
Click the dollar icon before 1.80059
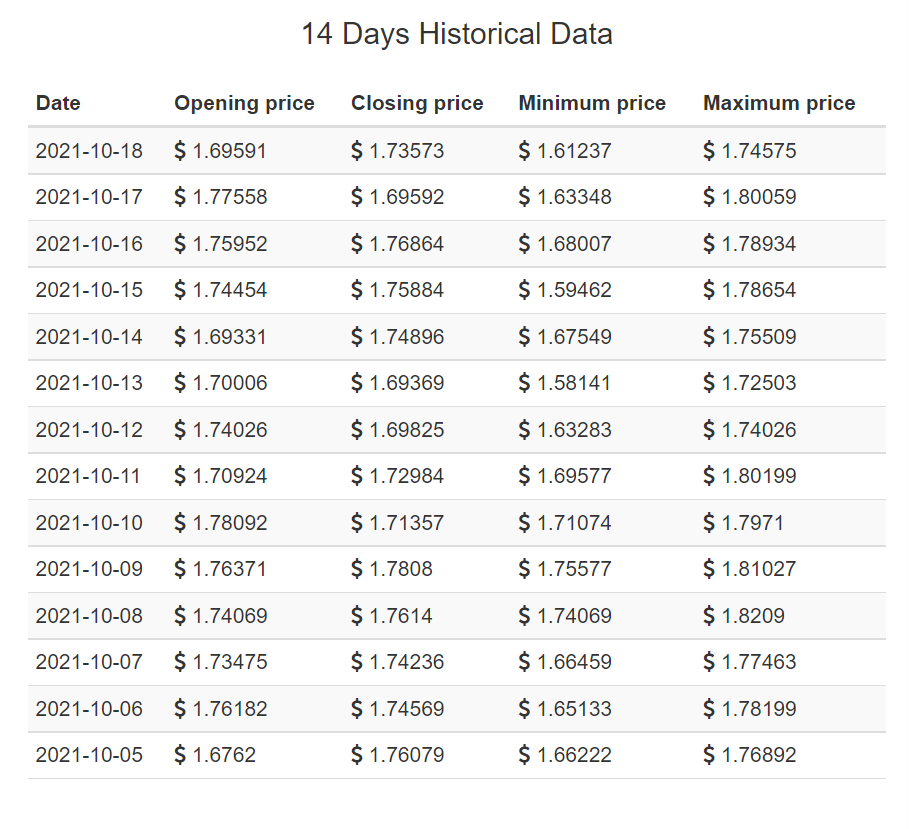pos(709,197)
